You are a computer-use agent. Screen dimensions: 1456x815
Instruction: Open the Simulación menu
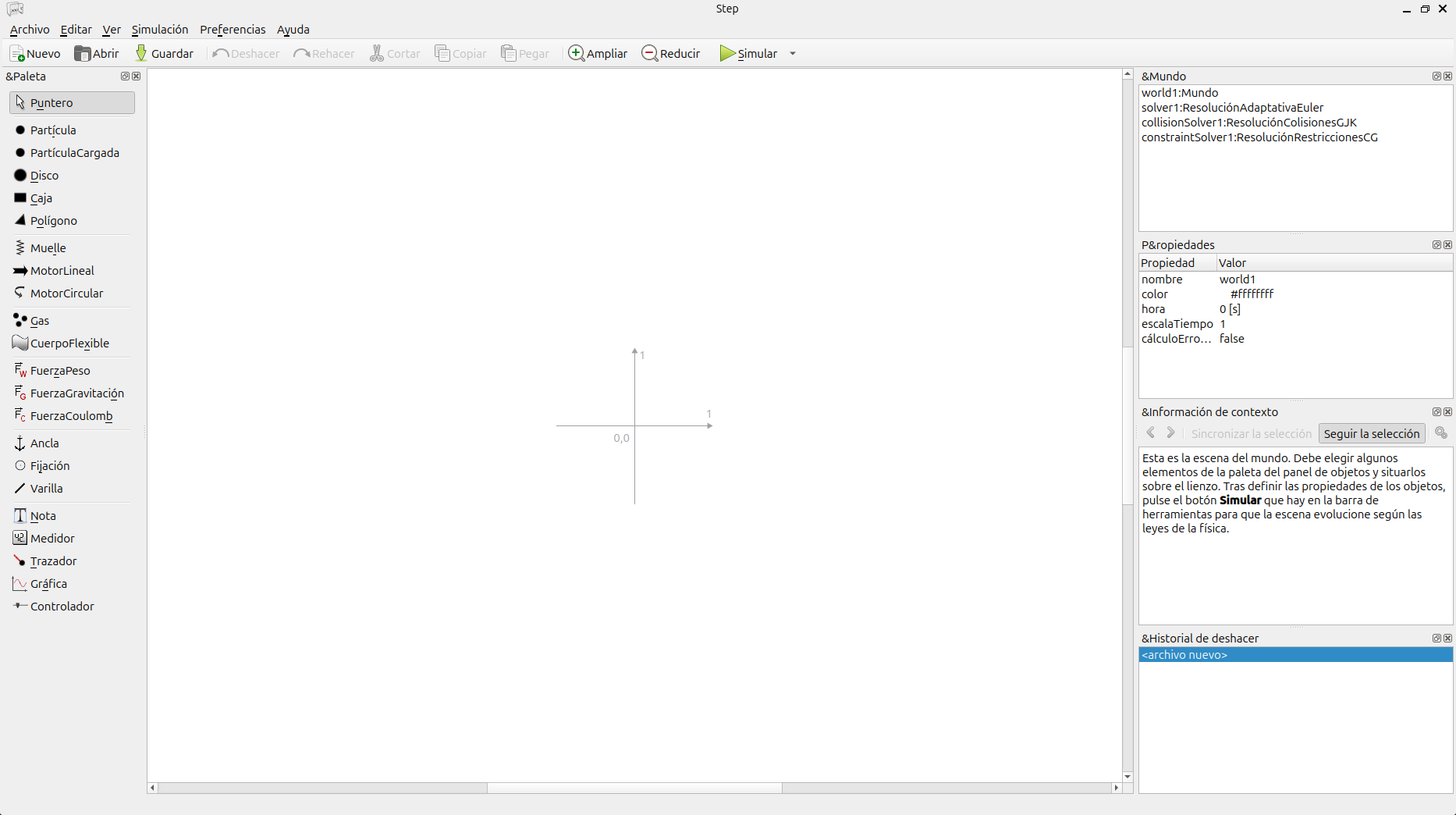pyautogui.click(x=159, y=30)
